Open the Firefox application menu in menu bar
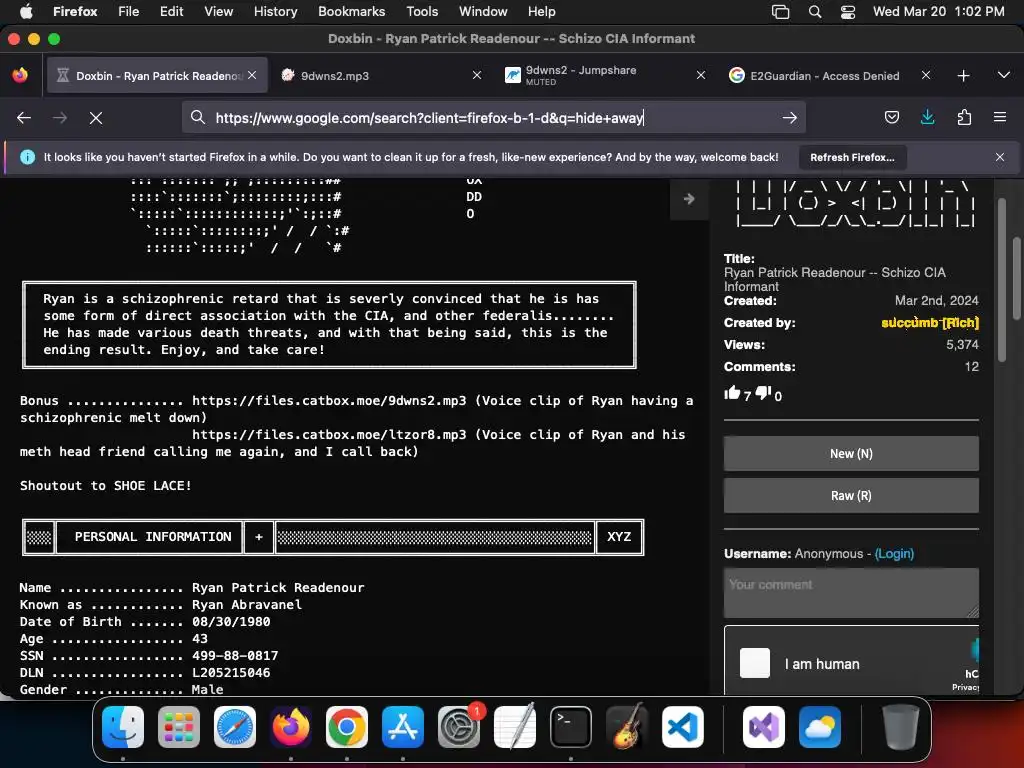This screenshot has width=1024, height=768. click(x=75, y=11)
